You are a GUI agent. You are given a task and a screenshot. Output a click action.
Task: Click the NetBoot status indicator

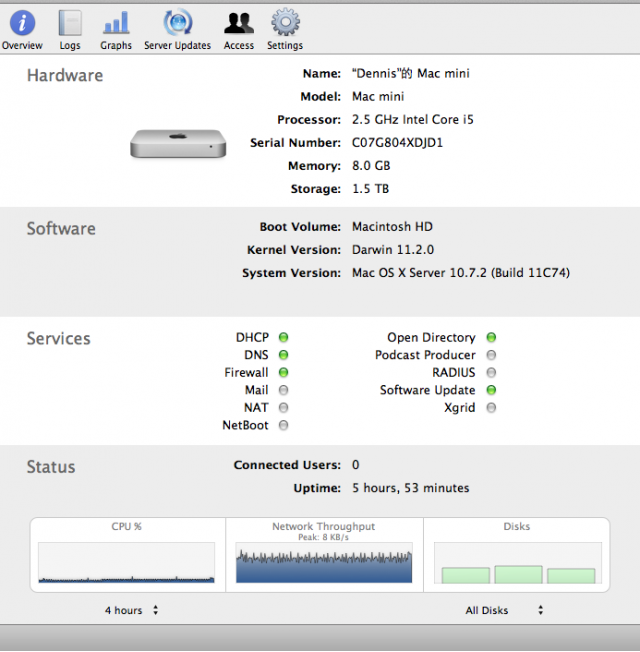click(x=283, y=425)
